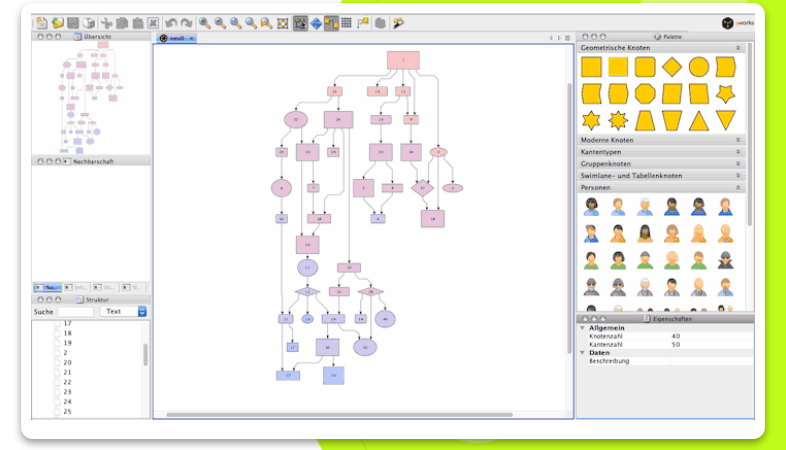Click the second magnifier zoom icon
Image resolution: width=786 pixels, height=450 pixels.
click(x=220, y=23)
